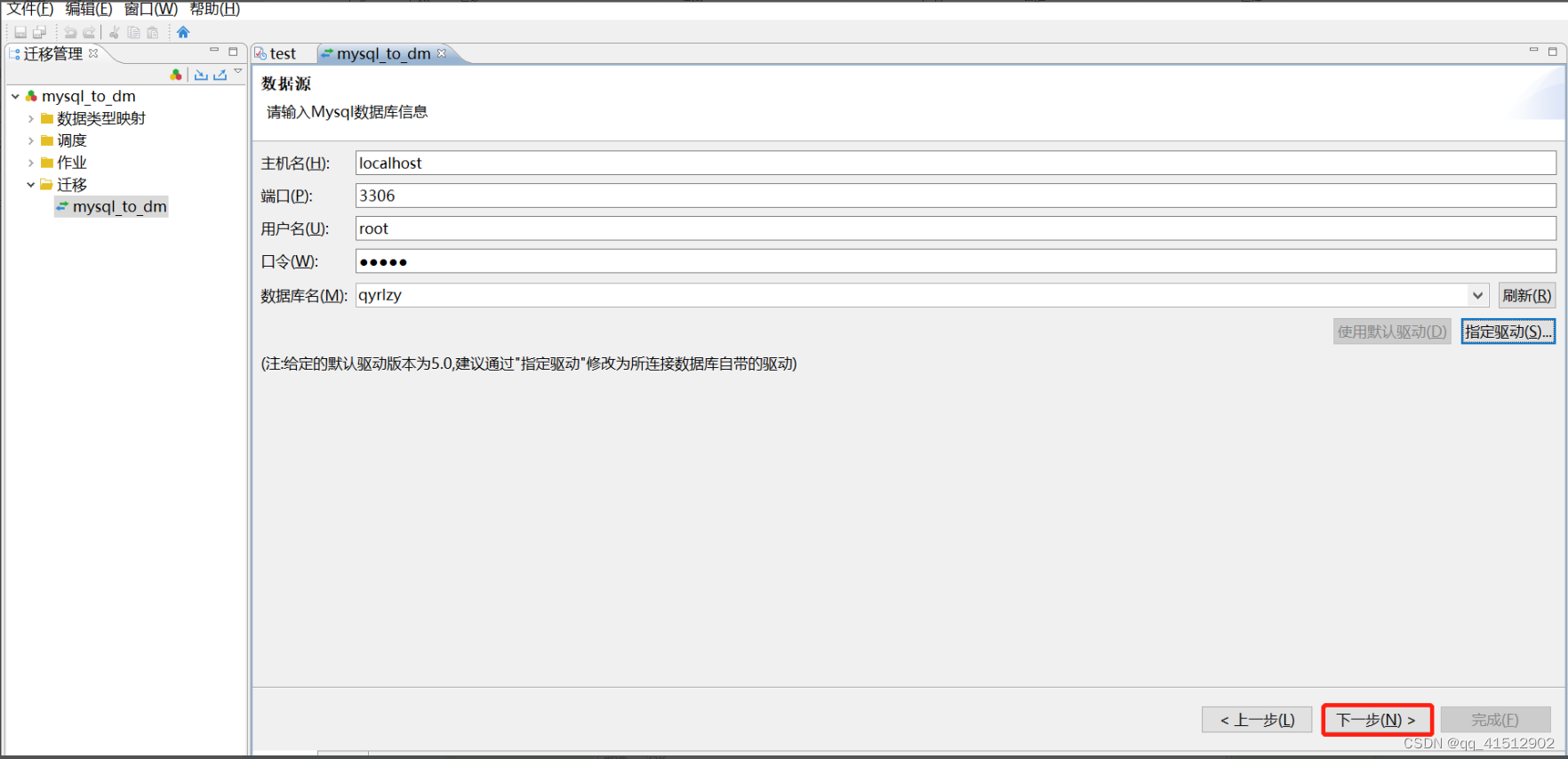Click the 请输入Mysql数据库信息 text
Screen dimensions: 1568x759
348,112
